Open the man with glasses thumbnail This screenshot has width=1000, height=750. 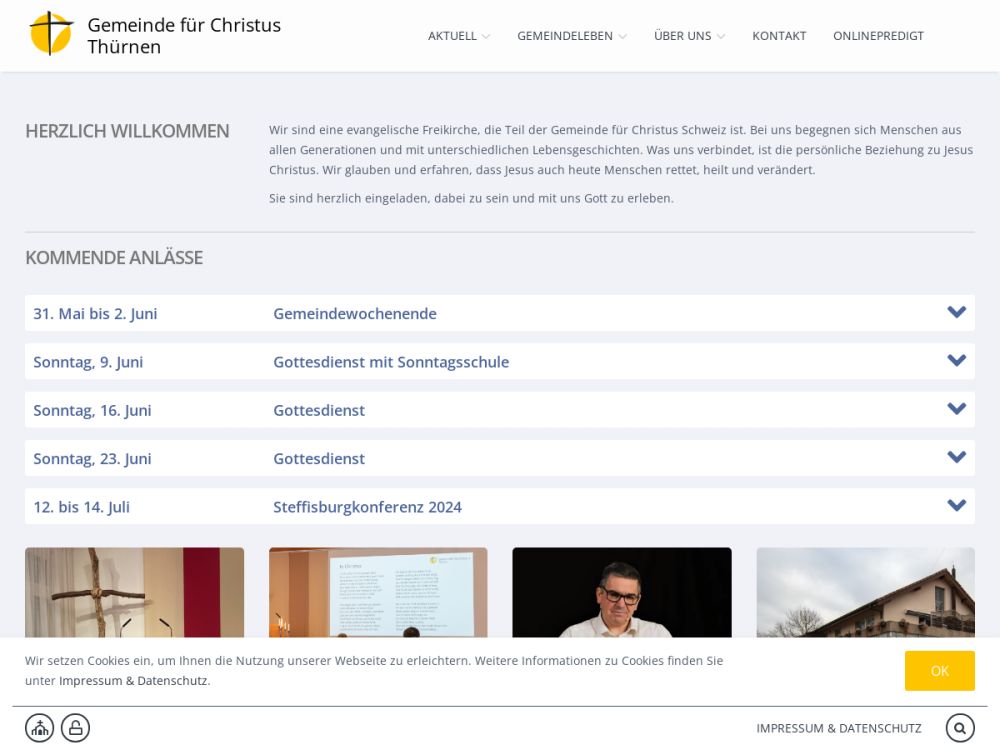point(621,592)
